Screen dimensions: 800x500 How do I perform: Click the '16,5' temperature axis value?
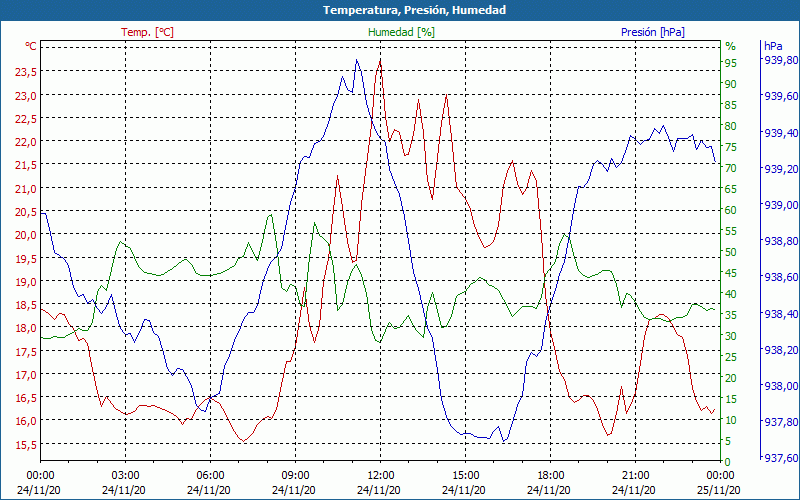point(26,398)
